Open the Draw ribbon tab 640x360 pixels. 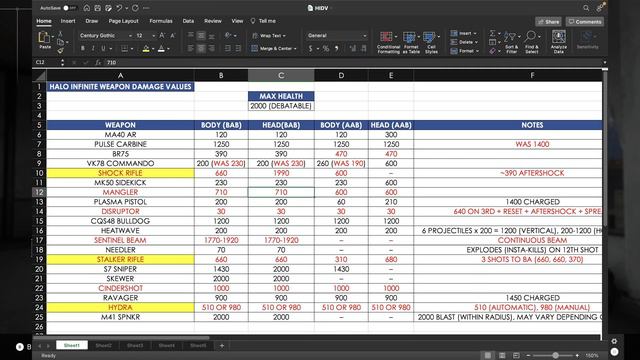tap(92, 21)
